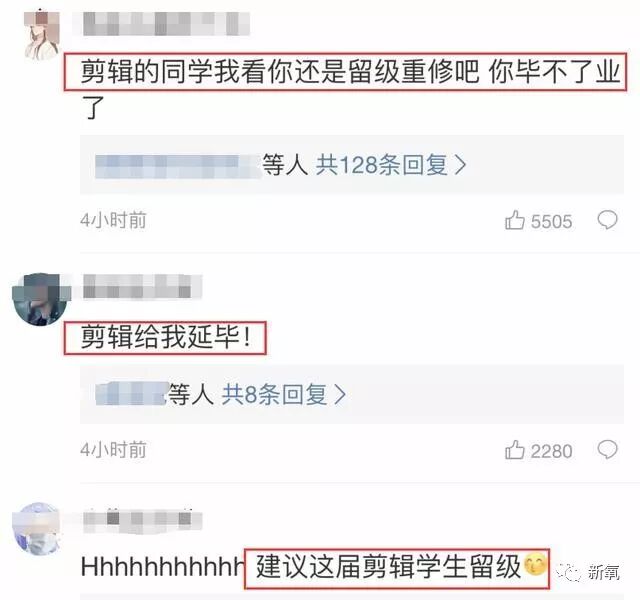
Task: Click blurred replier name before 128 replies
Action: coord(178,167)
